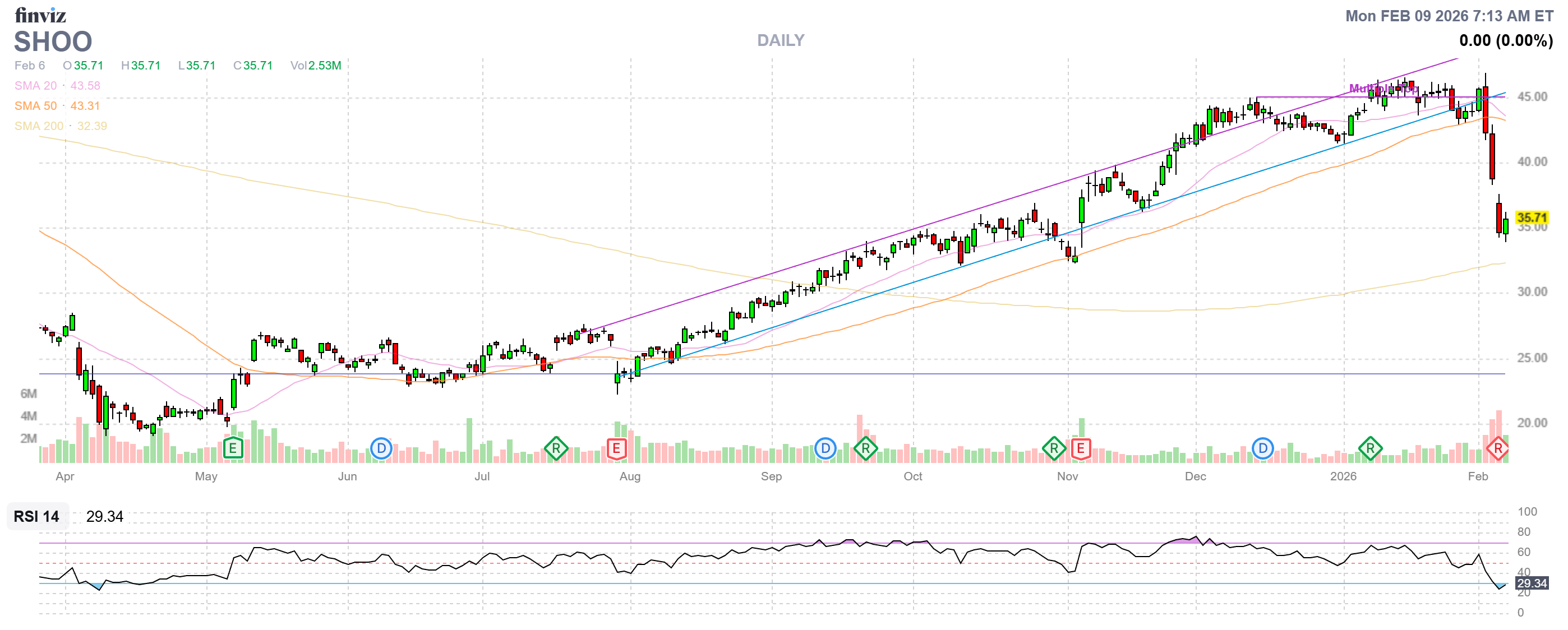Click the green E earnings marker in May
The image size is (1568, 630).
point(233,449)
